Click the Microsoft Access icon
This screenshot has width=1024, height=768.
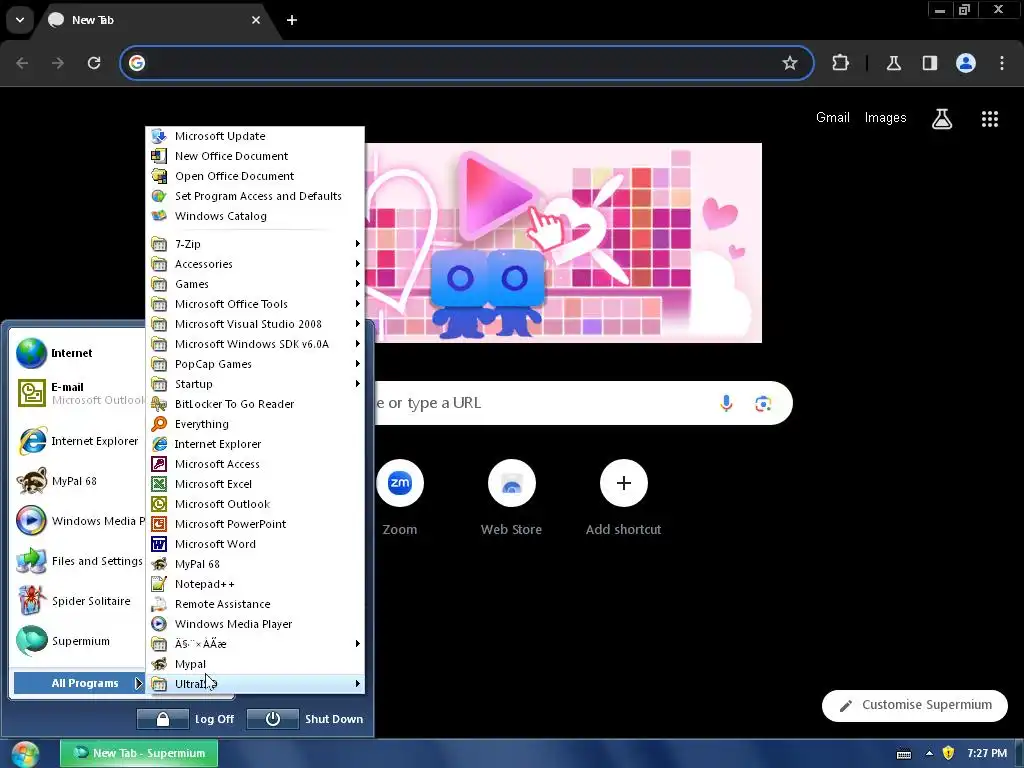[159, 464]
